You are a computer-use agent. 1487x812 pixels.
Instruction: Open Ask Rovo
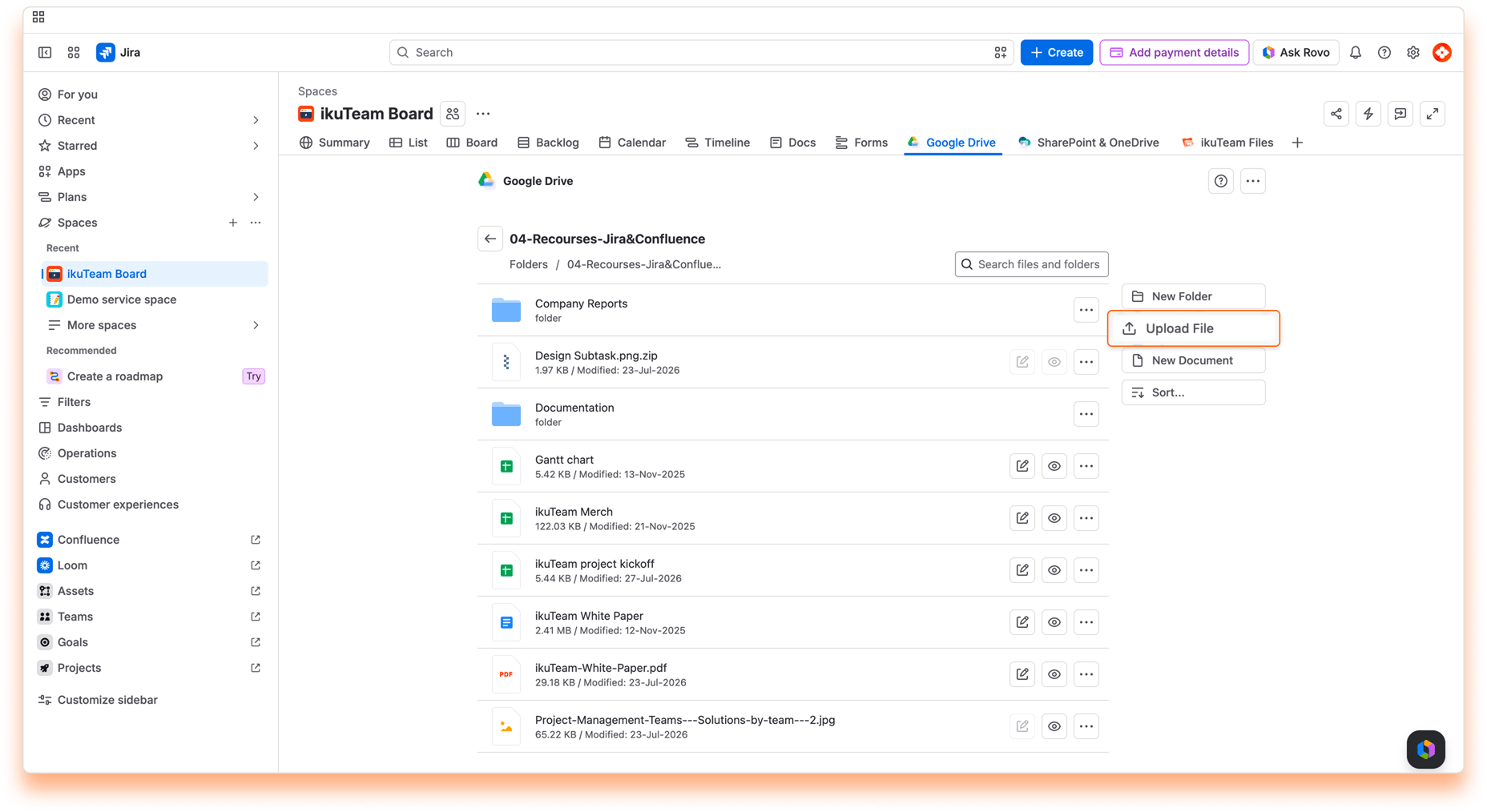[x=1296, y=52]
